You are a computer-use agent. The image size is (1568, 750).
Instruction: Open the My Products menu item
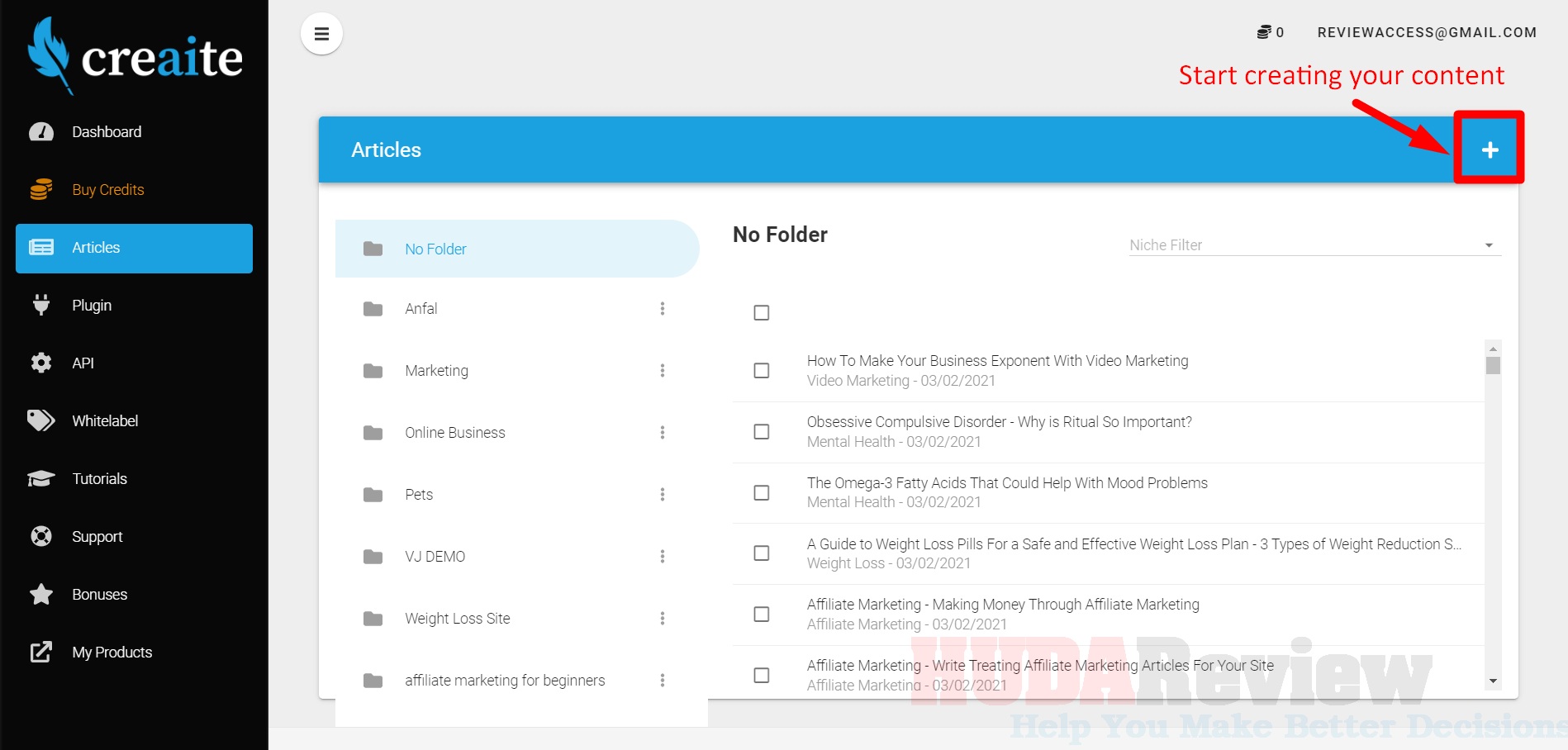[134, 653]
